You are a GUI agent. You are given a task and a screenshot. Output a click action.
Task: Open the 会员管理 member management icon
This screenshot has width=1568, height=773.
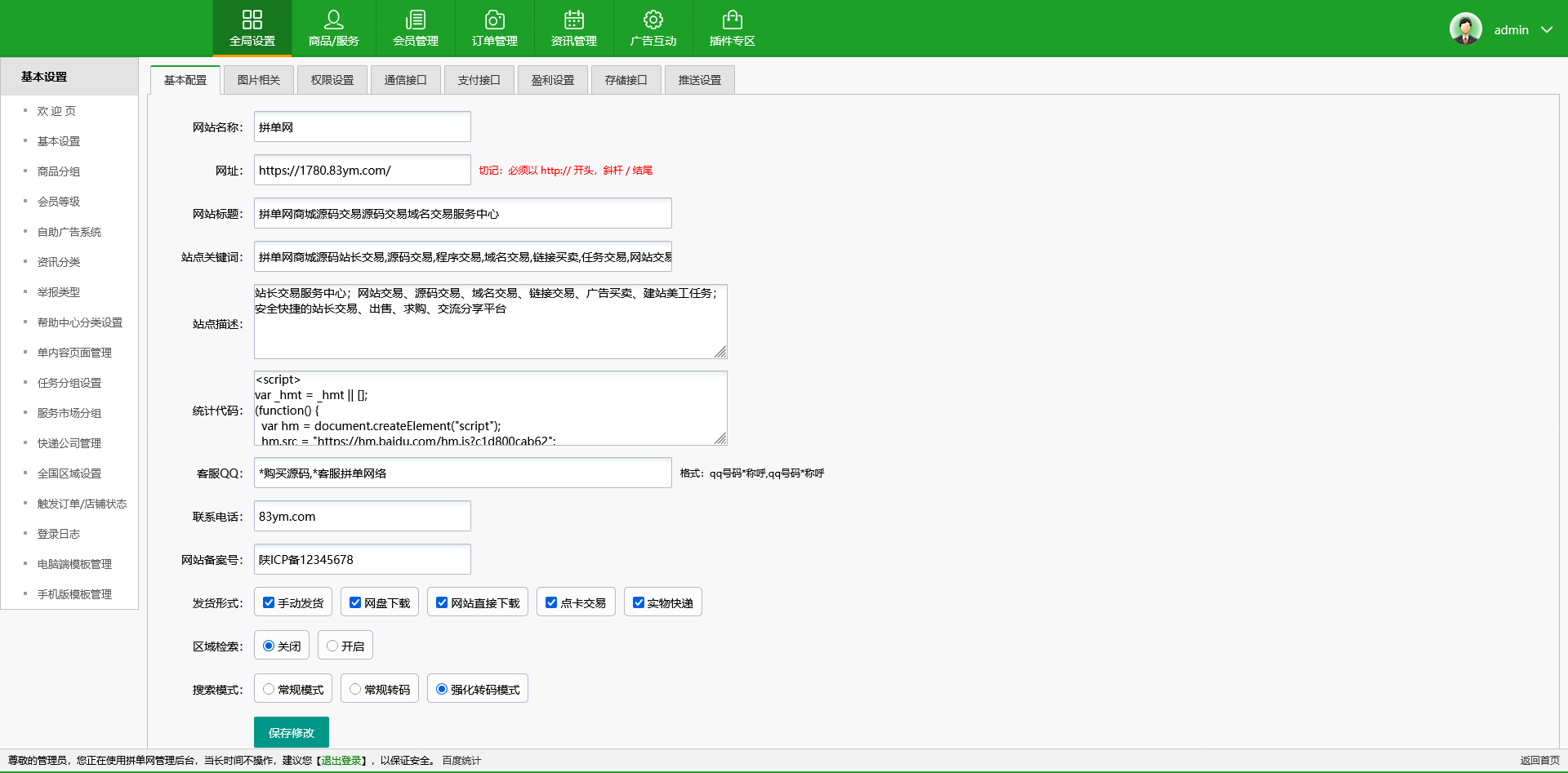[x=416, y=20]
